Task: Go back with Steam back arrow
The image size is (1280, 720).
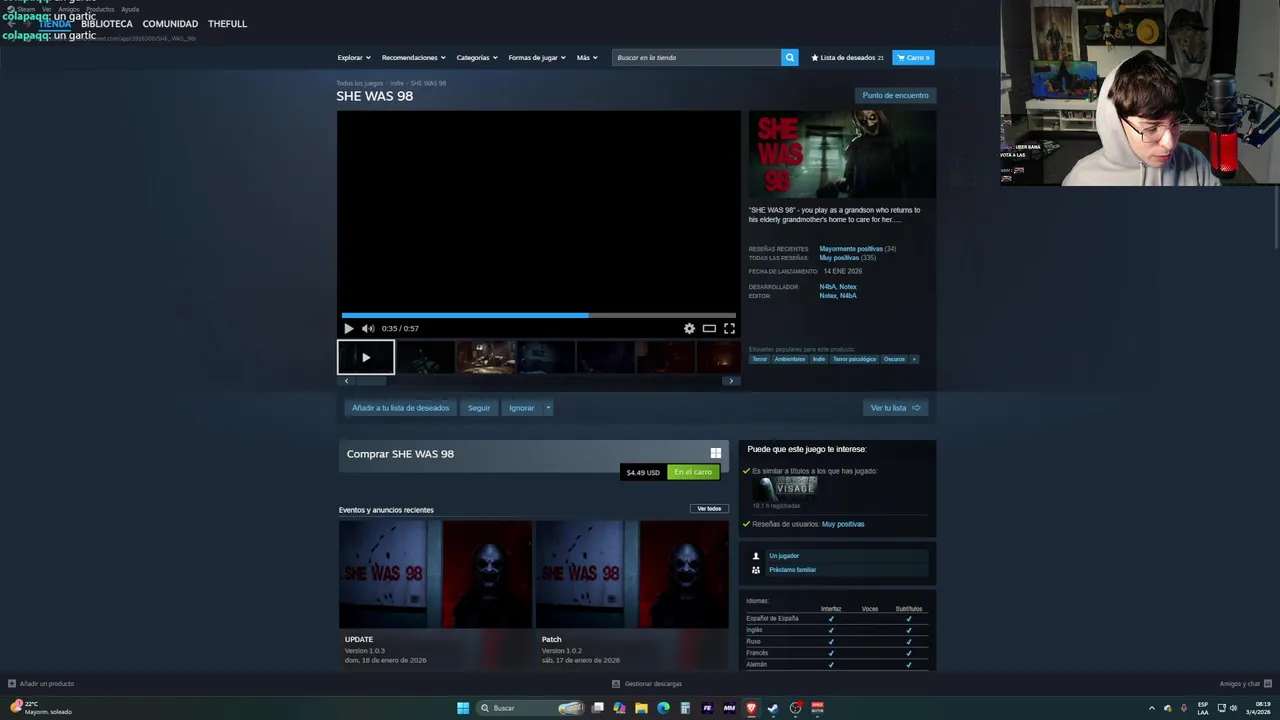Action: 11,24
